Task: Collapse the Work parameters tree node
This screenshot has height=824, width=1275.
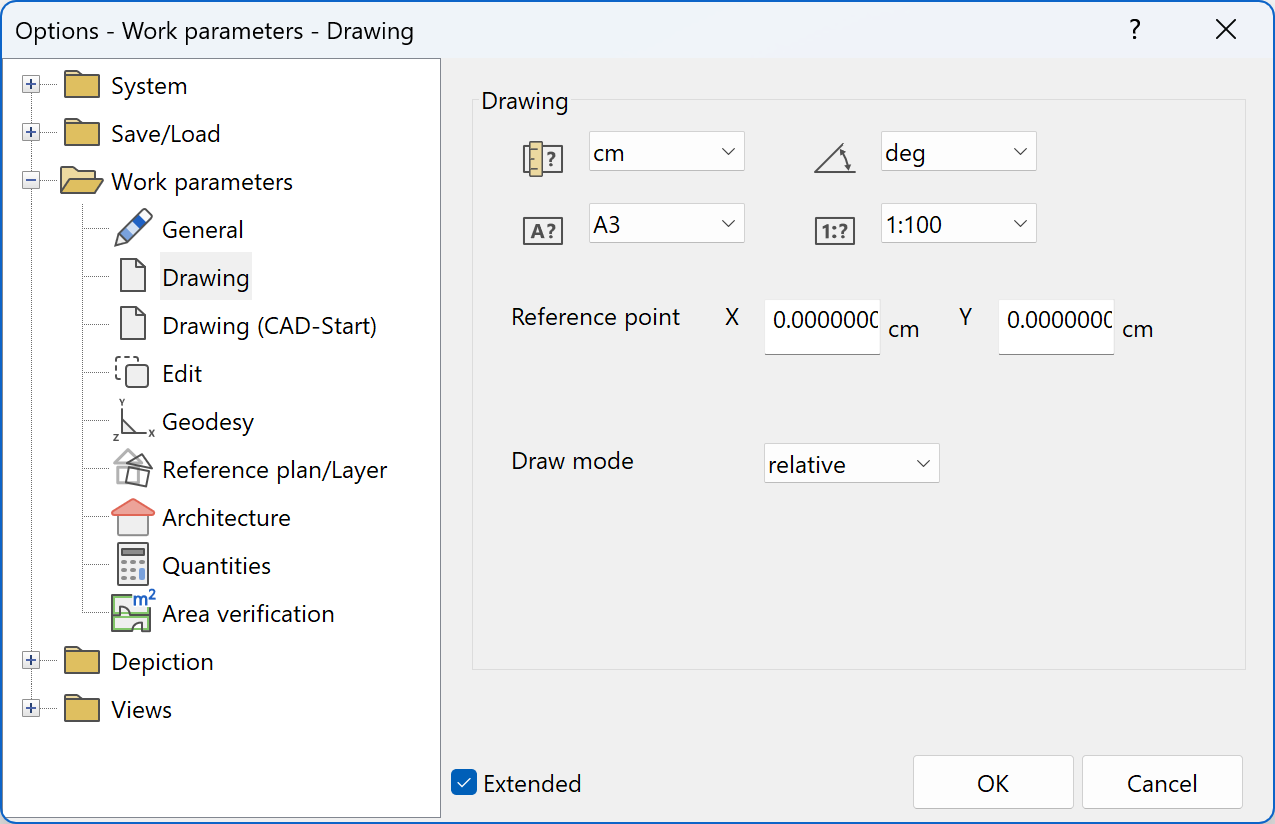Action: [31, 180]
